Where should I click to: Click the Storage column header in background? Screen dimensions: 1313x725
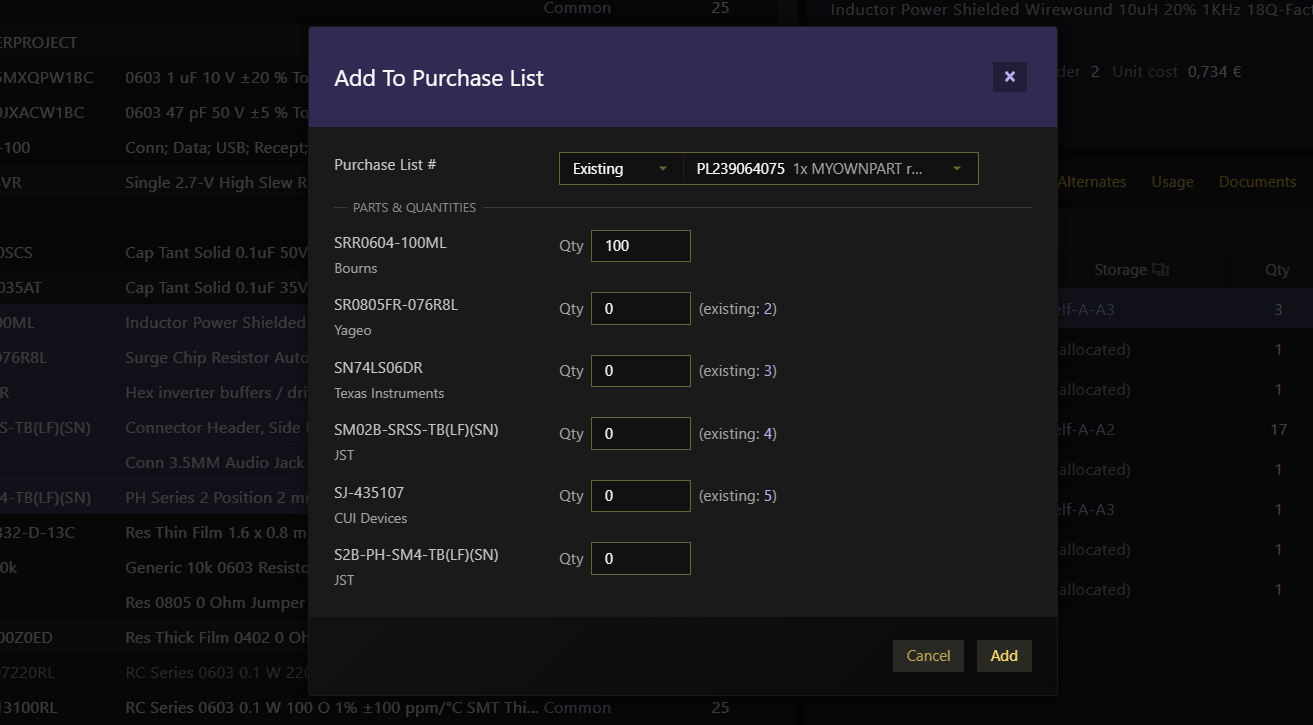point(1120,270)
